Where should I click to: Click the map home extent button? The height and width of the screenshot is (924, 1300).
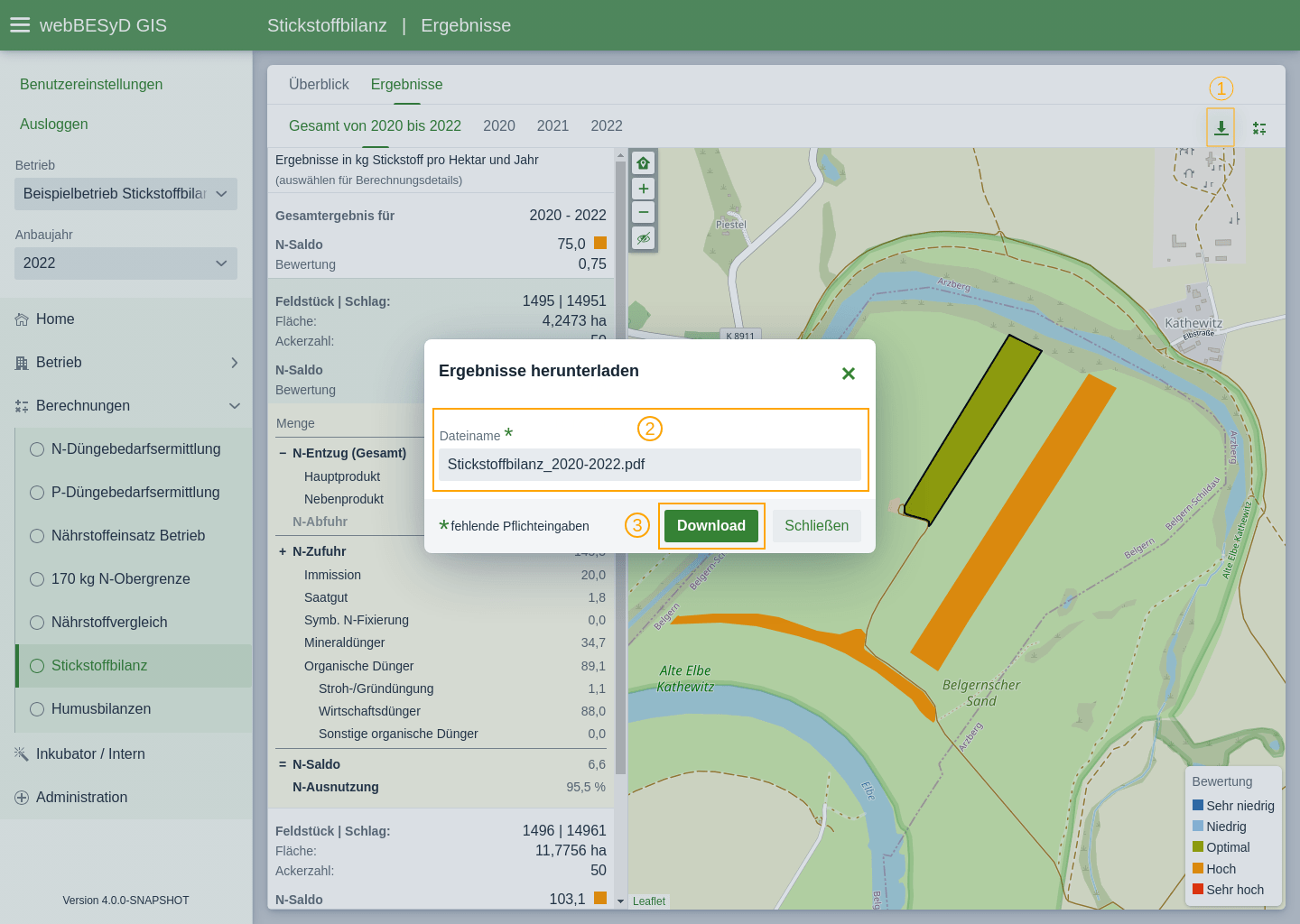coord(643,163)
